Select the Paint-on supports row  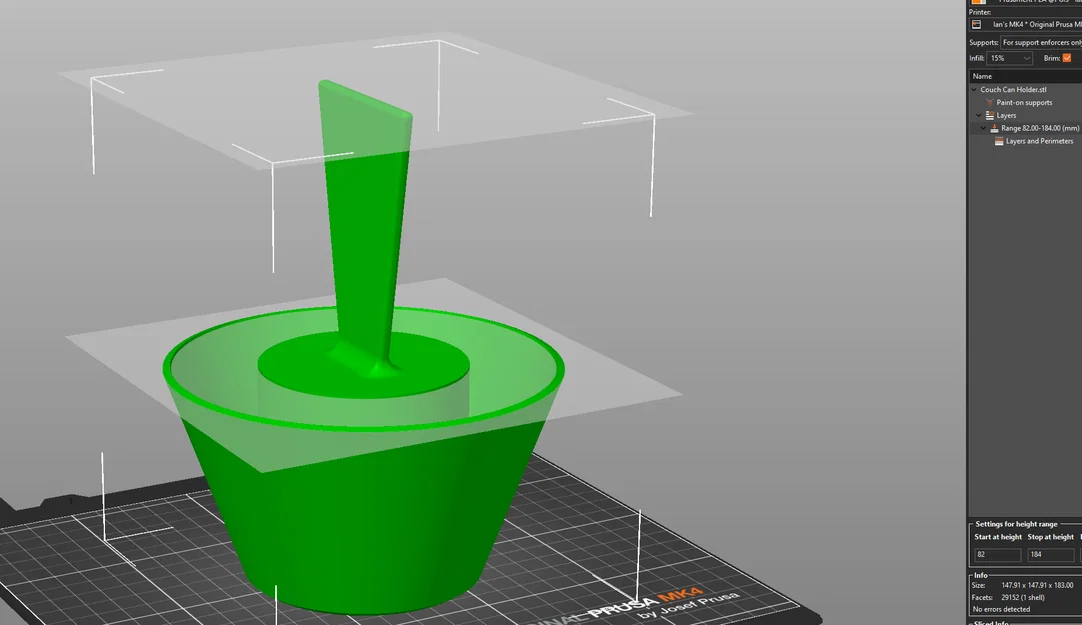1024,102
